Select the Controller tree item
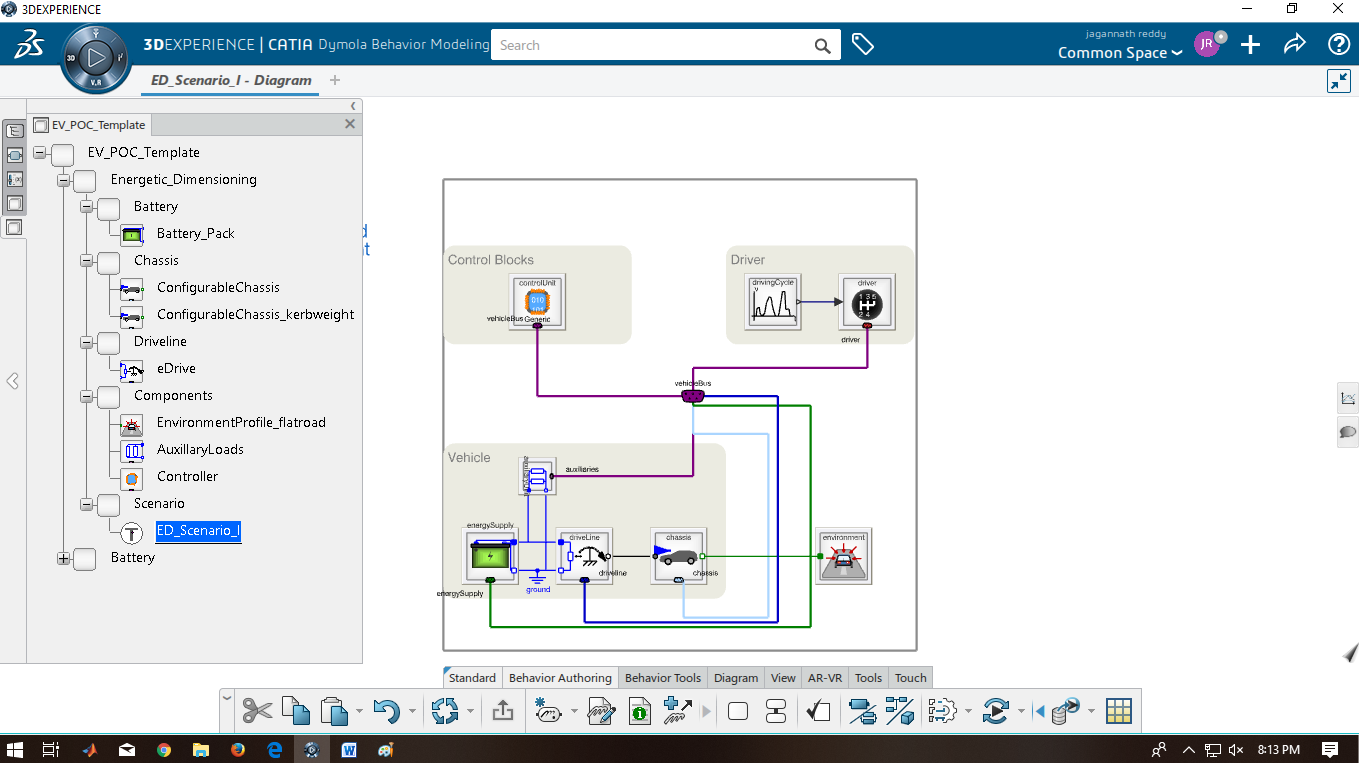Image resolution: width=1359 pixels, height=763 pixels. [x=187, y=477]
